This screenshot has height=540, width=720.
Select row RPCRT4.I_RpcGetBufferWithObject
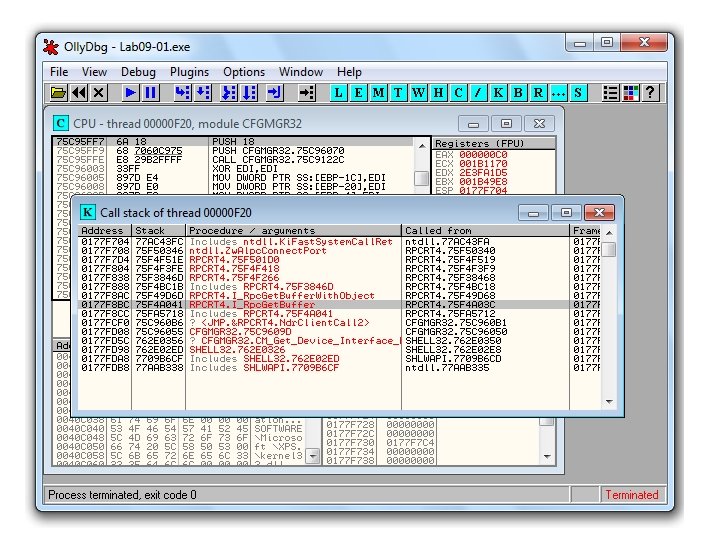(x=340, y=296)
